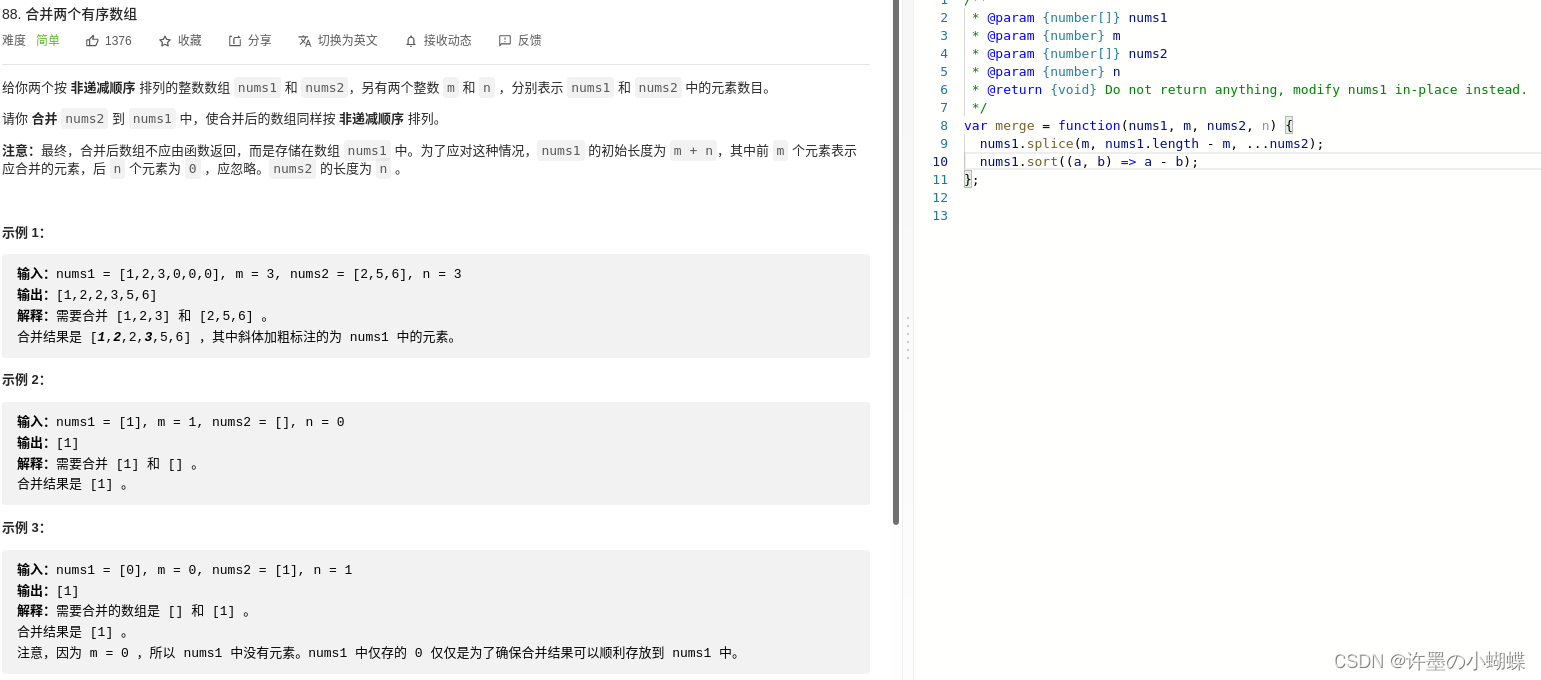The height and width of the screenshot is (680, 1541).
Task: Click the 简单 difficulty label
Action: [x=48, y=41]
